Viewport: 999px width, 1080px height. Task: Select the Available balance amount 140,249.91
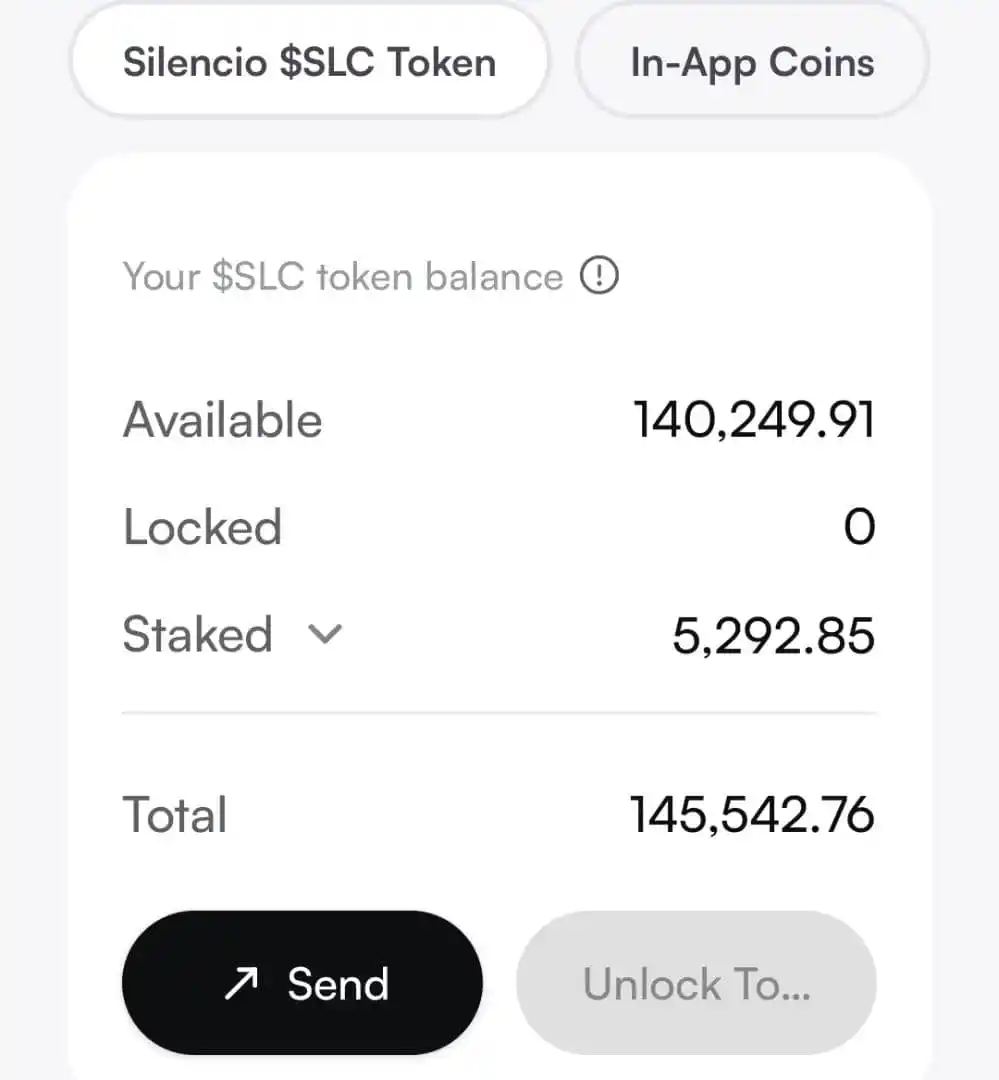point(754,419)
